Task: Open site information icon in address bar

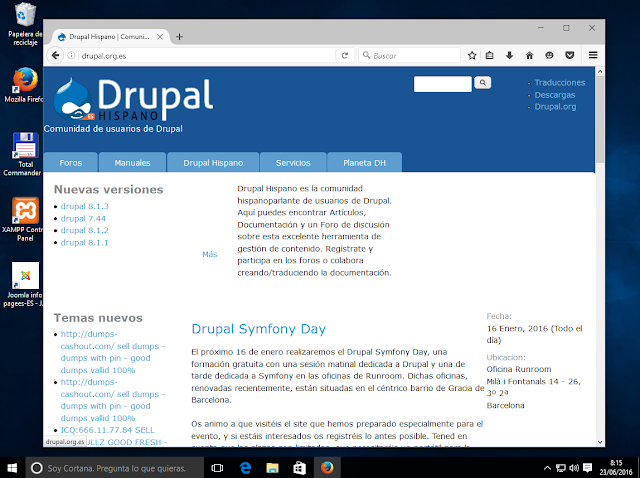Action: (x=71, y=55)
